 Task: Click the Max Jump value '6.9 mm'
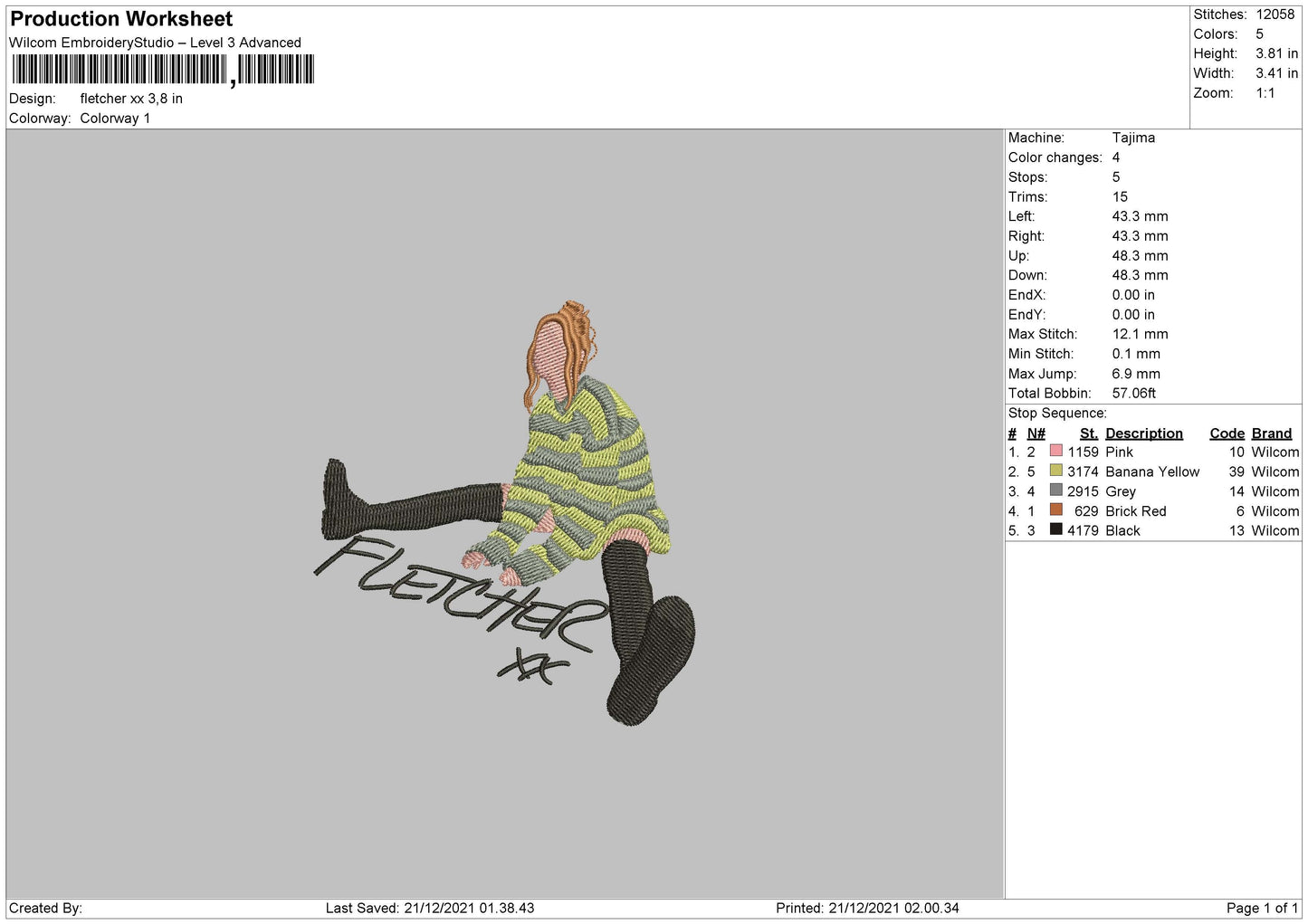pyautogui.click(x=1136, y=374)
